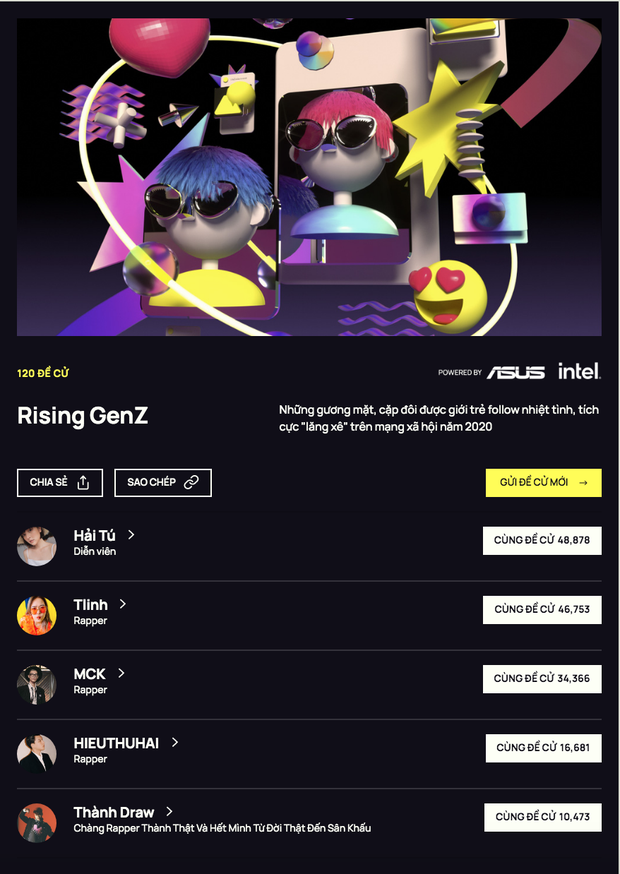This screenshot has width=620, height=874.
Task: Click the CHIA SẺ share button
Action: tap(59, 482)
